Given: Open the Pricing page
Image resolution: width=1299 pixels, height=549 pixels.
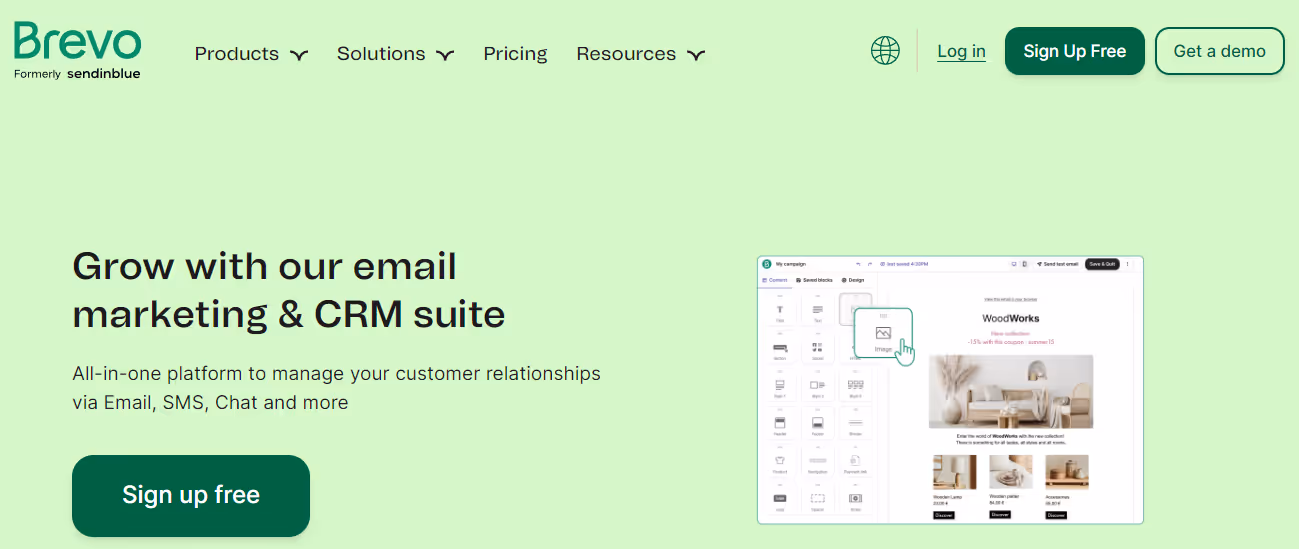Looking at the screenshot, I should 515,54.
